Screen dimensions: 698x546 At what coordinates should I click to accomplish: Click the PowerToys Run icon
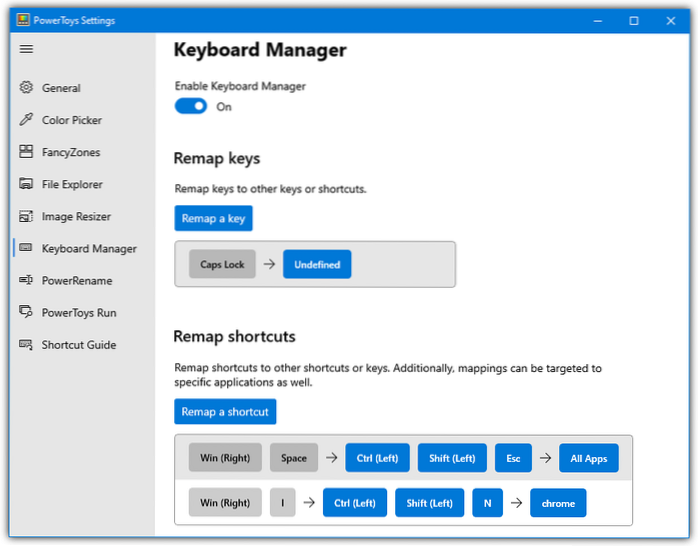point(26,313)
